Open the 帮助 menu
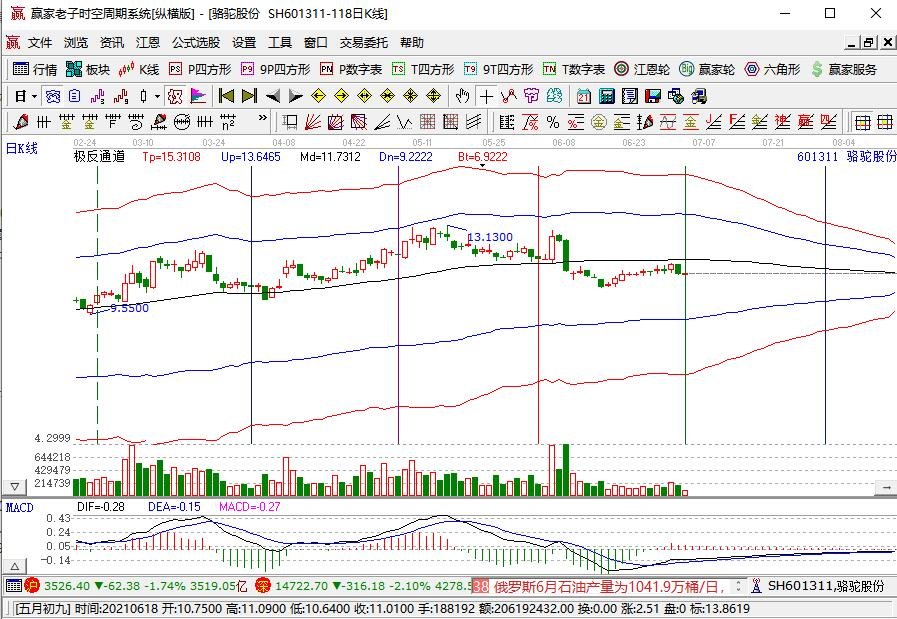Viewport: 897px width, 619px height. [x=412, y=42]
